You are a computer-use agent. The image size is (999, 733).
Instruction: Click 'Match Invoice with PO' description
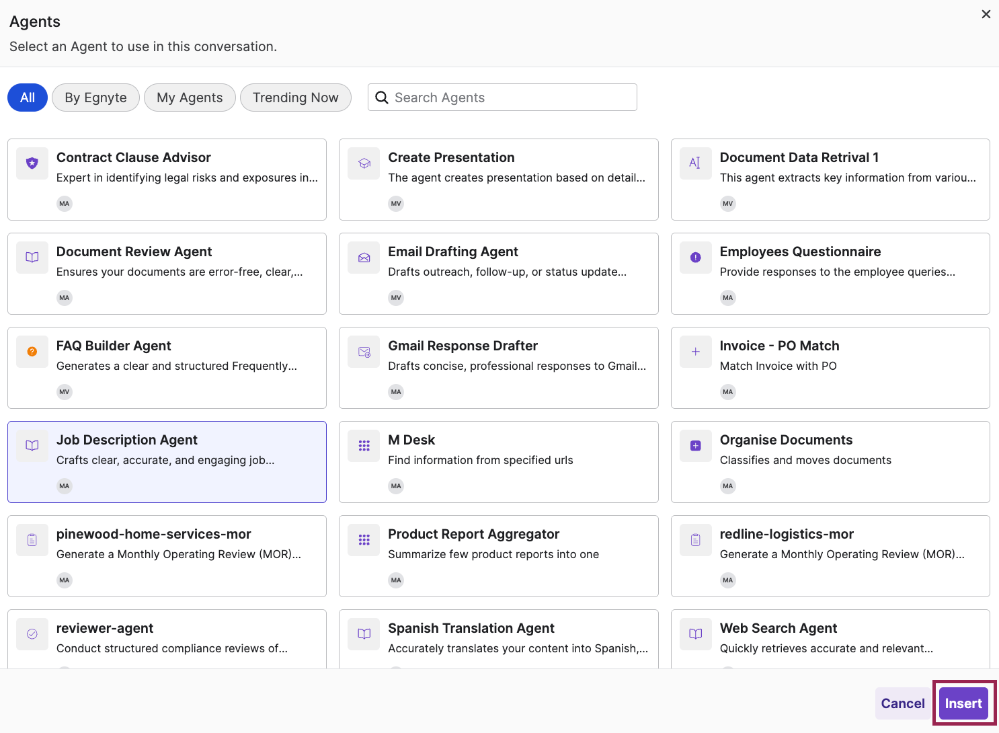coord(778,366)
